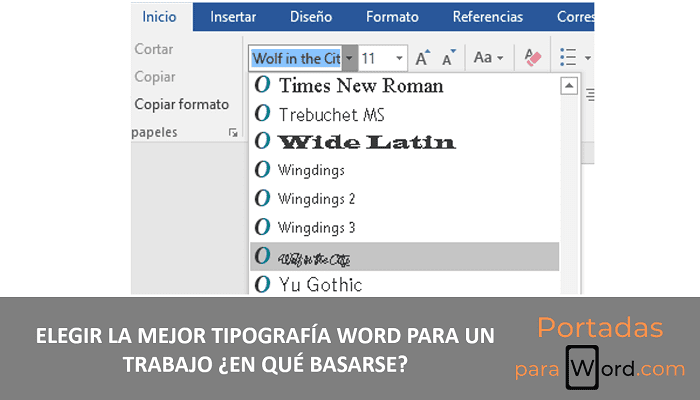Screen dimensions: 700x400
Task: Open the Referencias ribbon tab
Action: pyautogui.click(x=488, y=17)
